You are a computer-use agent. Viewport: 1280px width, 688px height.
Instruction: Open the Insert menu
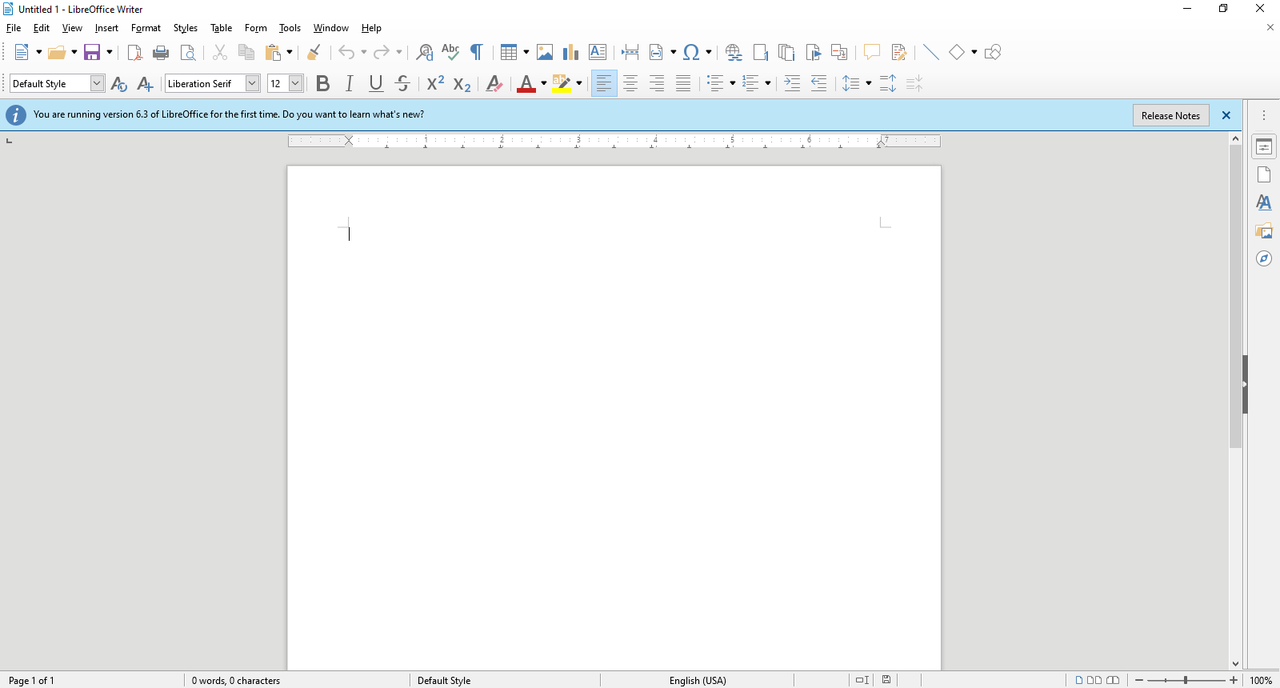[x=106, y=28]
